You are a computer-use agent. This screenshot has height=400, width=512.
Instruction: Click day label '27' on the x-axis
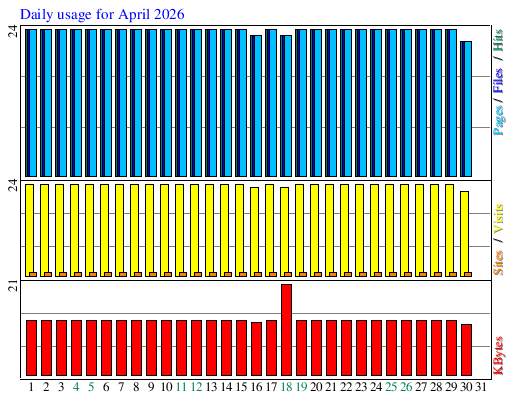click(421, 387)
